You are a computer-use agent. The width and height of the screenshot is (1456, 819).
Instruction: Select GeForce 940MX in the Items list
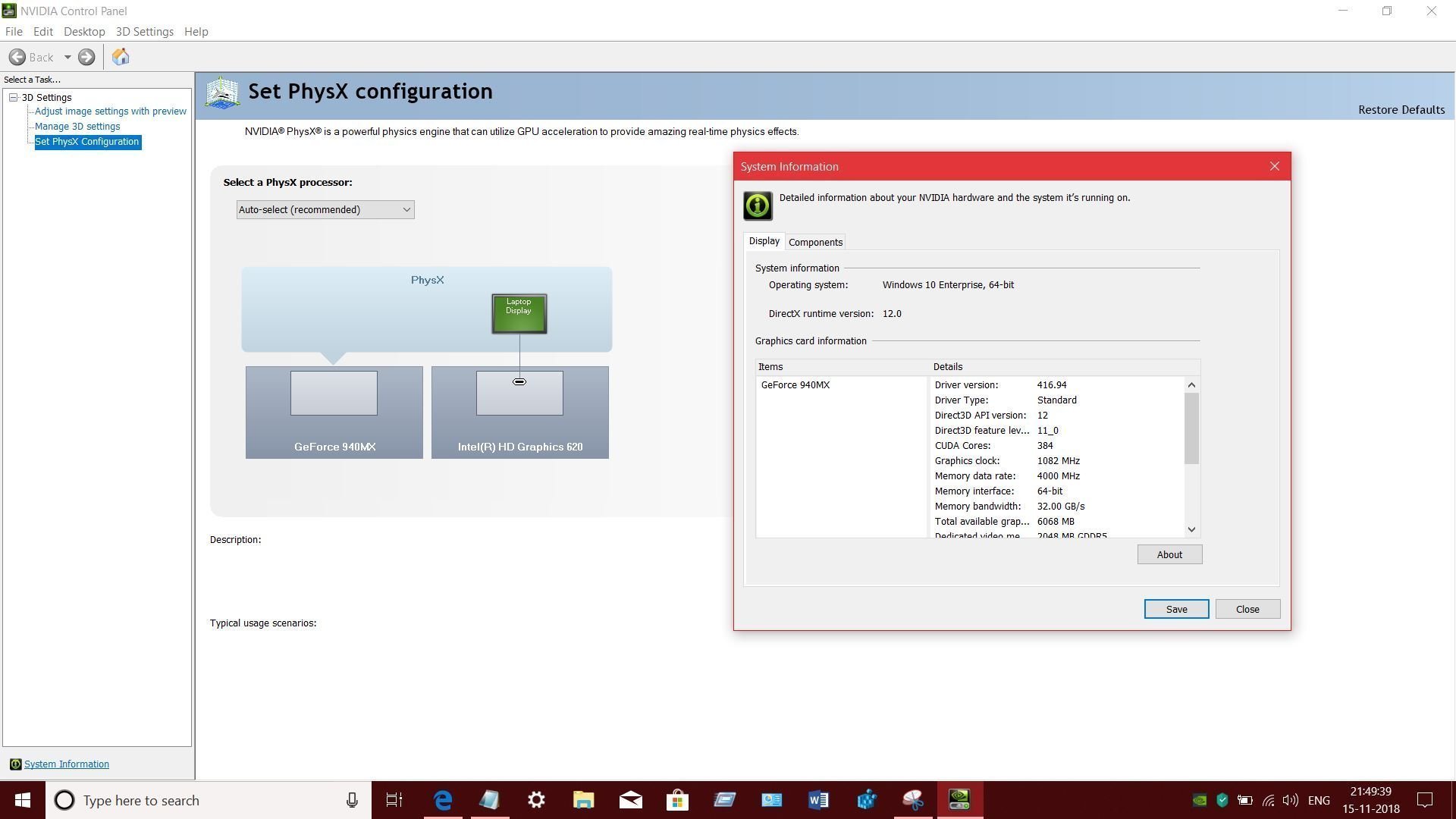[x=795, y=385]
